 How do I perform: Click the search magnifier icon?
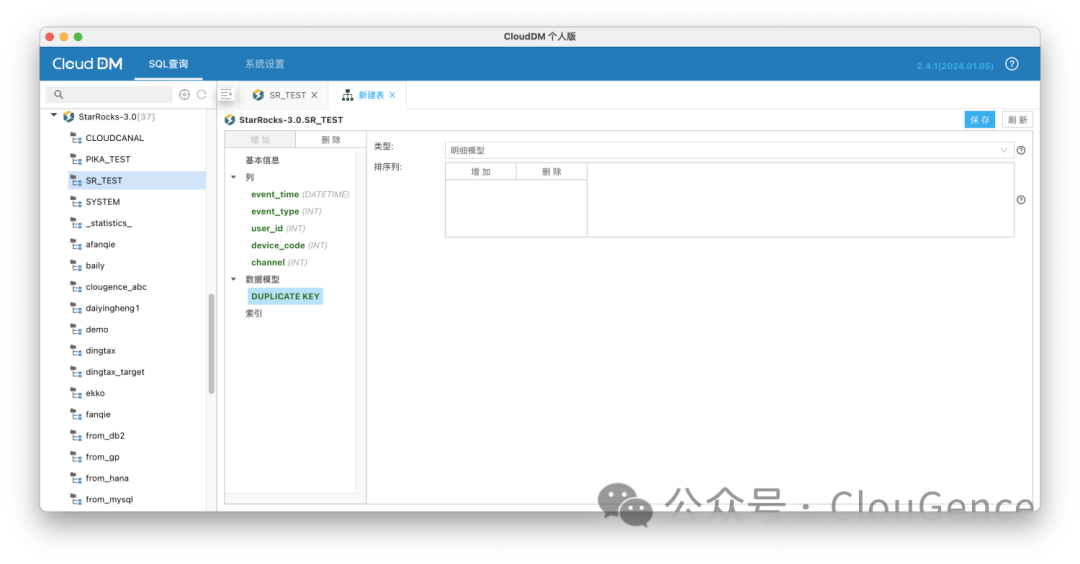[59, 94]
